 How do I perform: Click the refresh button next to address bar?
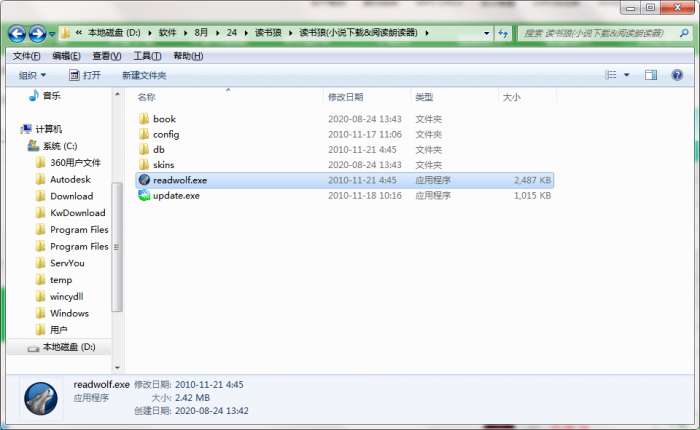[x=503, y=33]
